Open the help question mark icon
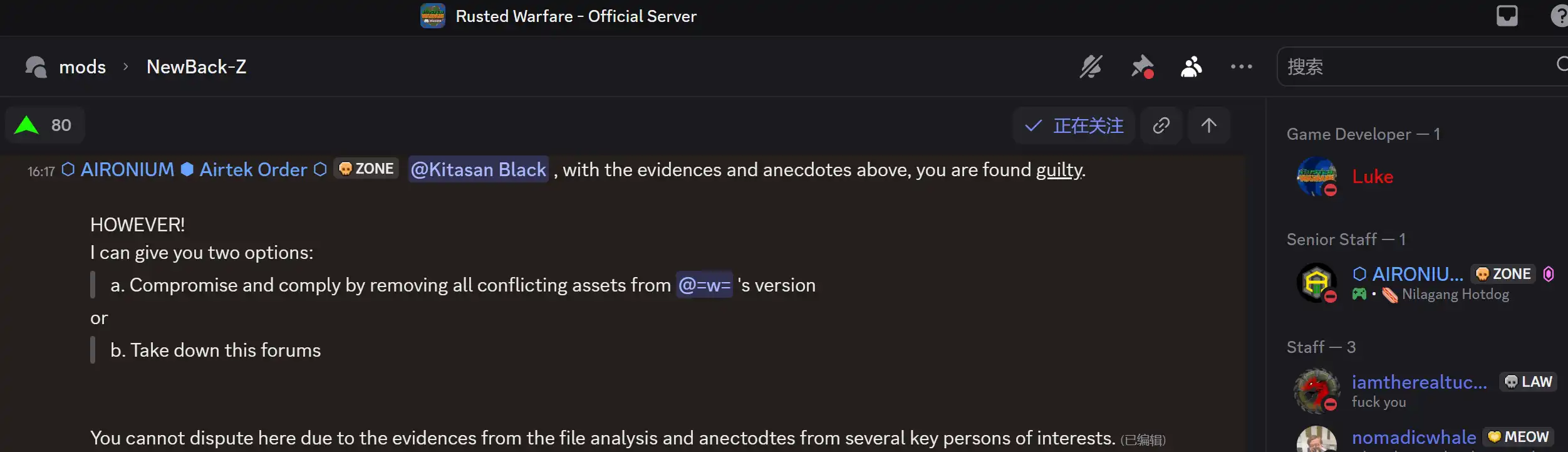Screen dimensions: 1568x452 [1559, 16]
